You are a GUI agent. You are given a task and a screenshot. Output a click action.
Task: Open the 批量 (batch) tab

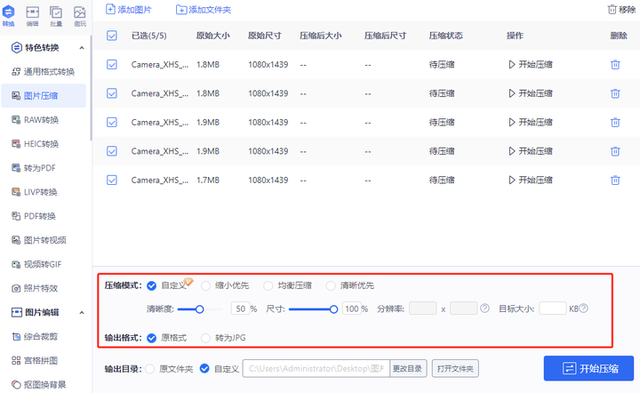click(56, 16)
